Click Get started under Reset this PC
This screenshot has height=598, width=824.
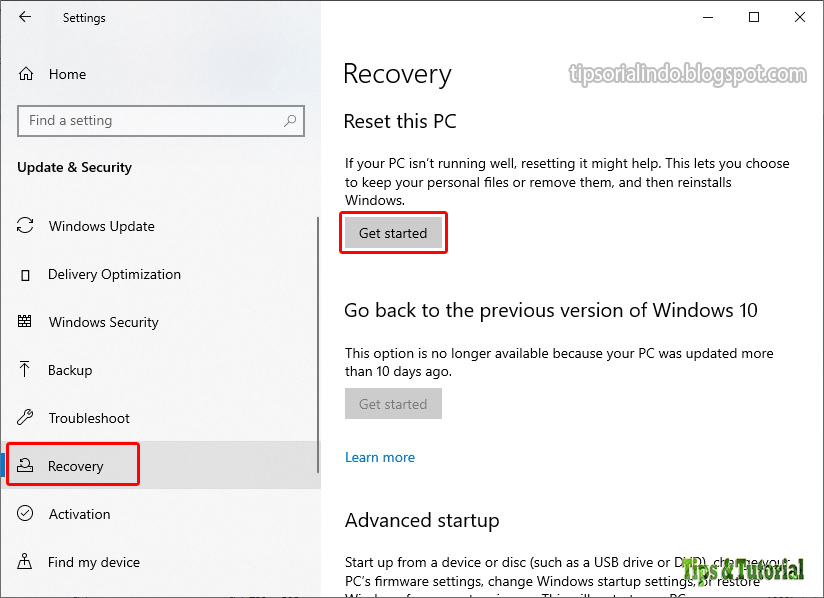[x=393, y=232]
